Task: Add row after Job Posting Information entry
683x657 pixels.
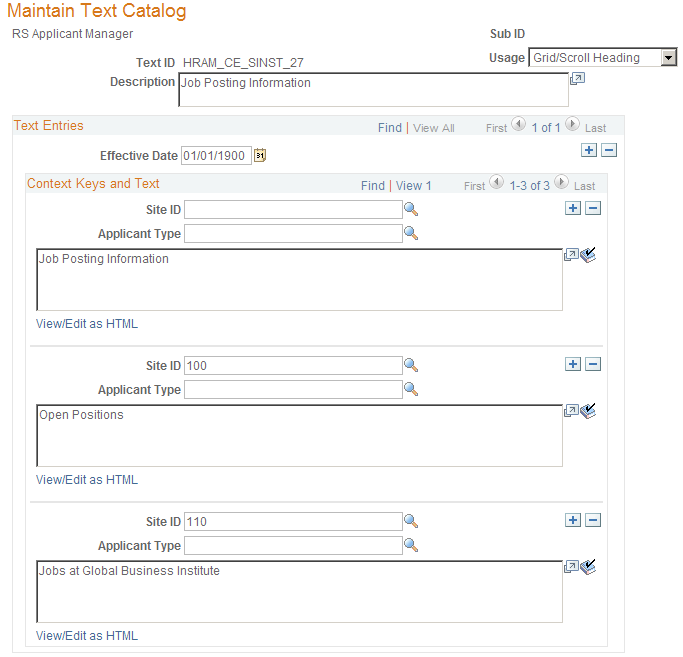Action: (x=573, y=208)
